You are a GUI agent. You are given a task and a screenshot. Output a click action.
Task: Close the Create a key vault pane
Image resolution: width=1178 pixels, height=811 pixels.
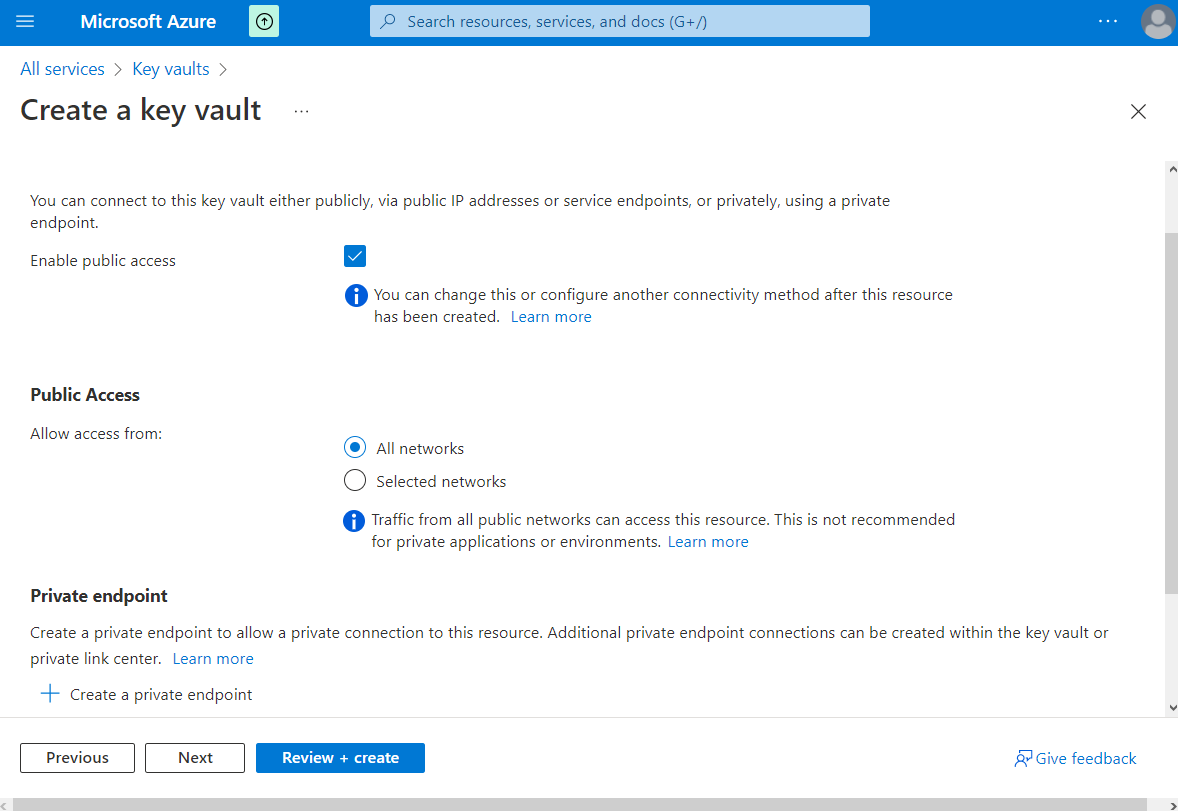coord(1138,112)
